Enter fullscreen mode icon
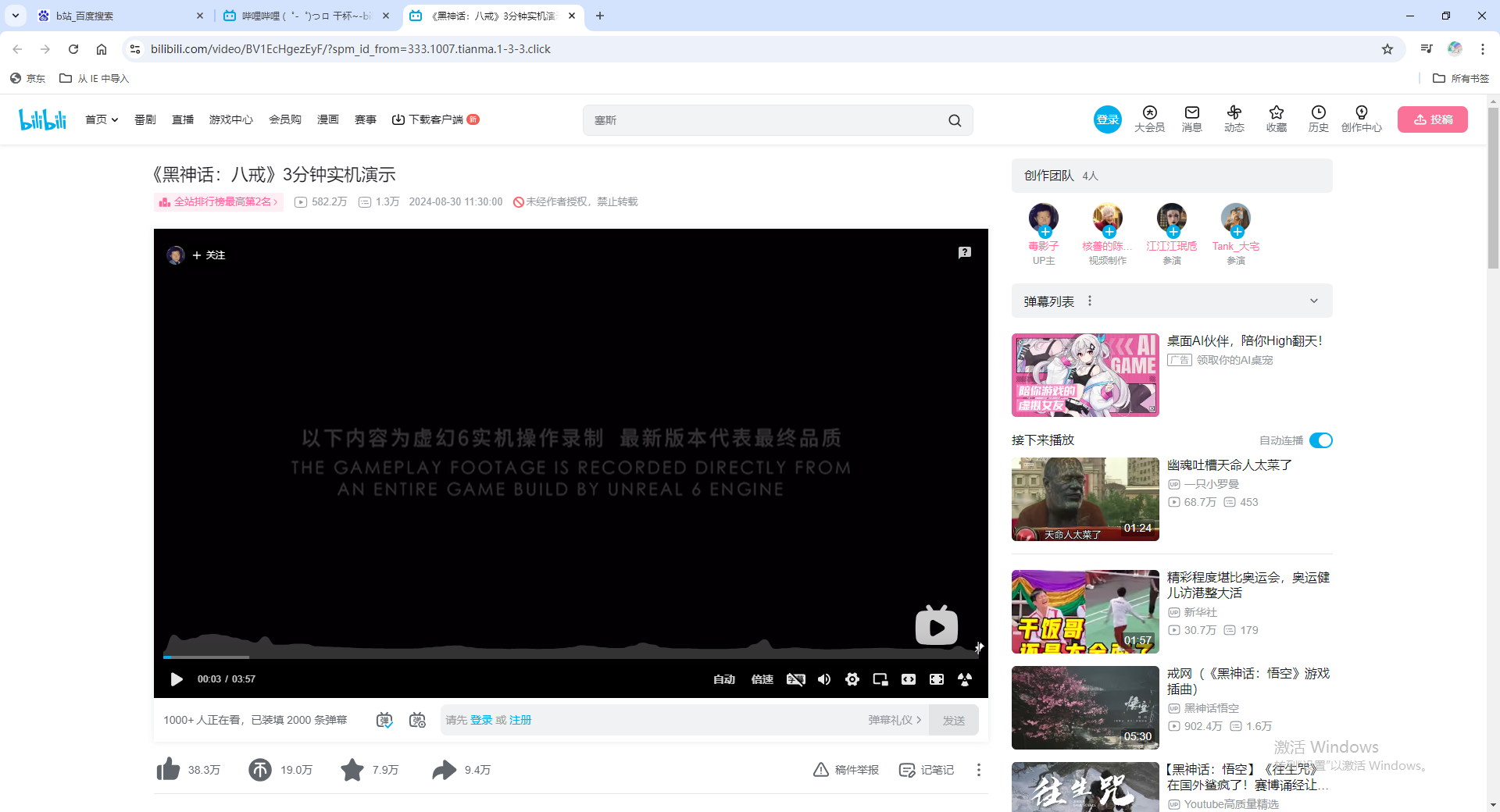1500x812 pixels. (x=965, y=679)
